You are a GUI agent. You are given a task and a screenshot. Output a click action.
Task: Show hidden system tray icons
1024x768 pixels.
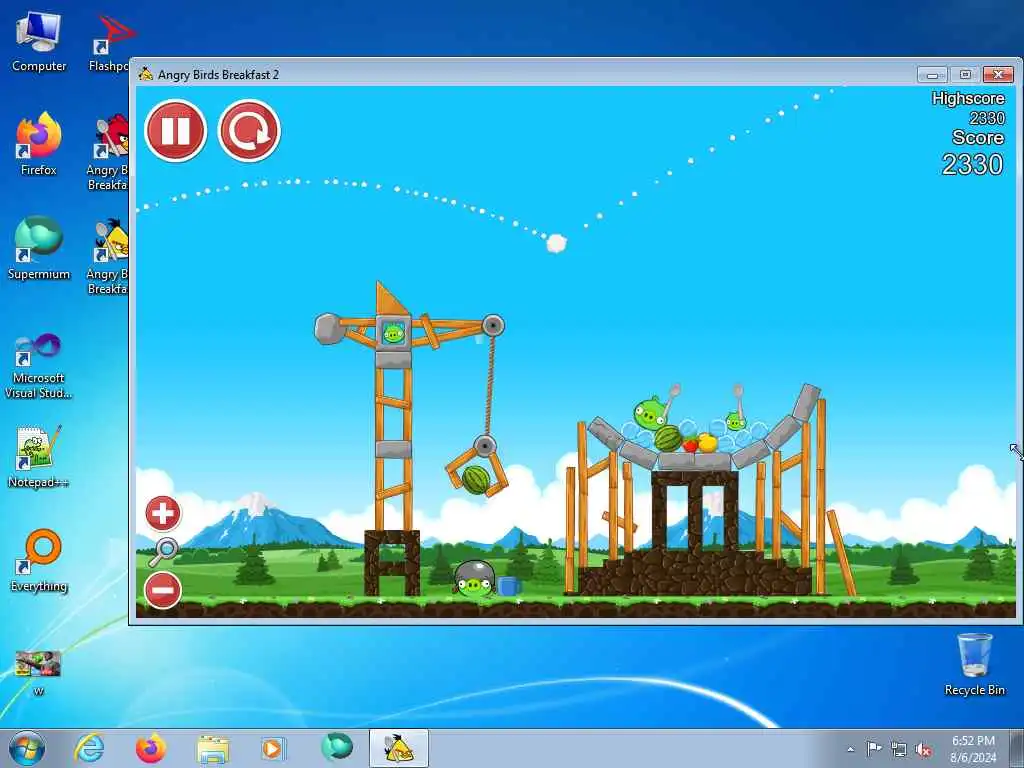pos(850,750)
